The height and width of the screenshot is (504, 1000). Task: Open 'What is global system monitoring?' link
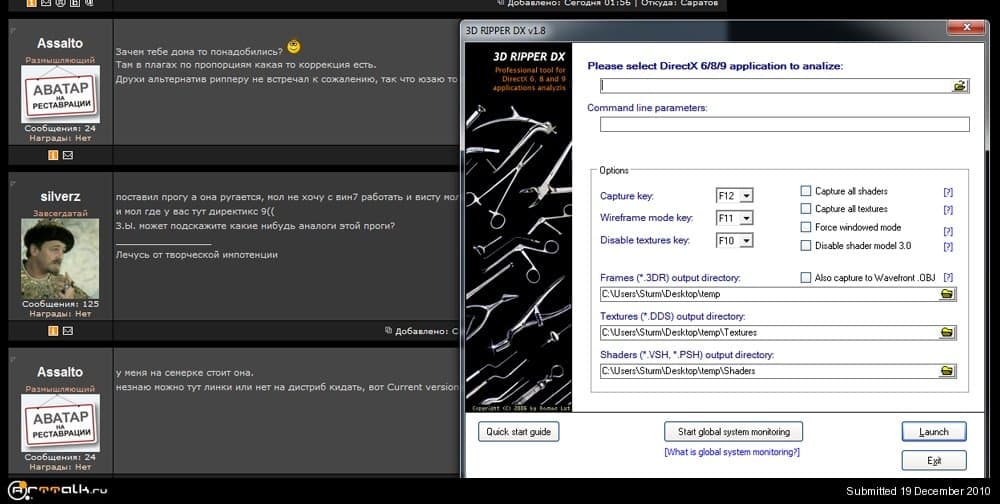coord(732,452)
